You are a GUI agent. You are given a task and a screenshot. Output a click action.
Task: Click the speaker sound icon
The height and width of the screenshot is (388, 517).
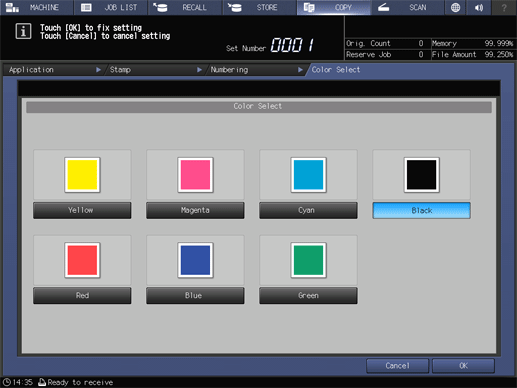coord(479,7)
